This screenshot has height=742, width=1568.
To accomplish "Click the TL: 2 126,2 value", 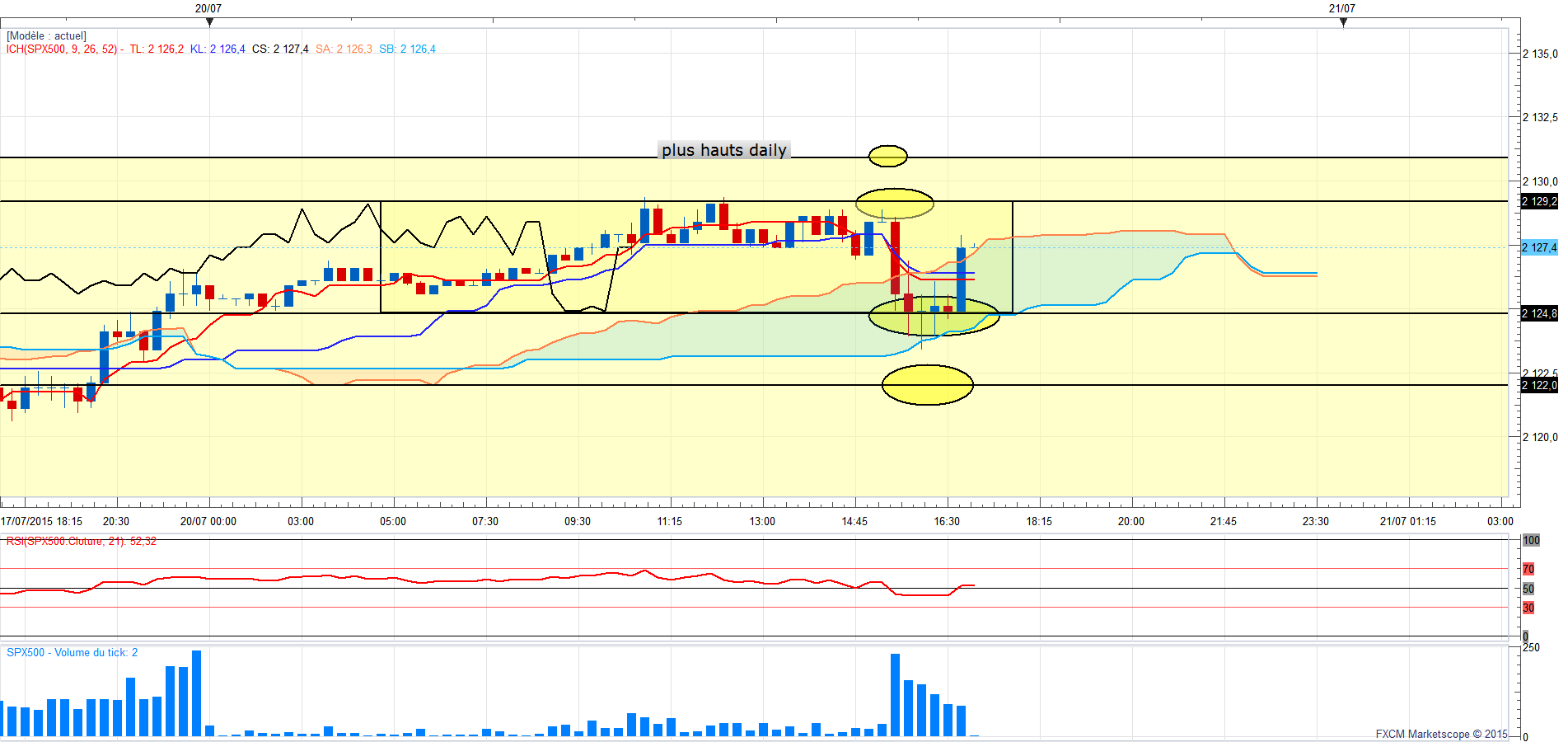I will click(x=157, y=49).
